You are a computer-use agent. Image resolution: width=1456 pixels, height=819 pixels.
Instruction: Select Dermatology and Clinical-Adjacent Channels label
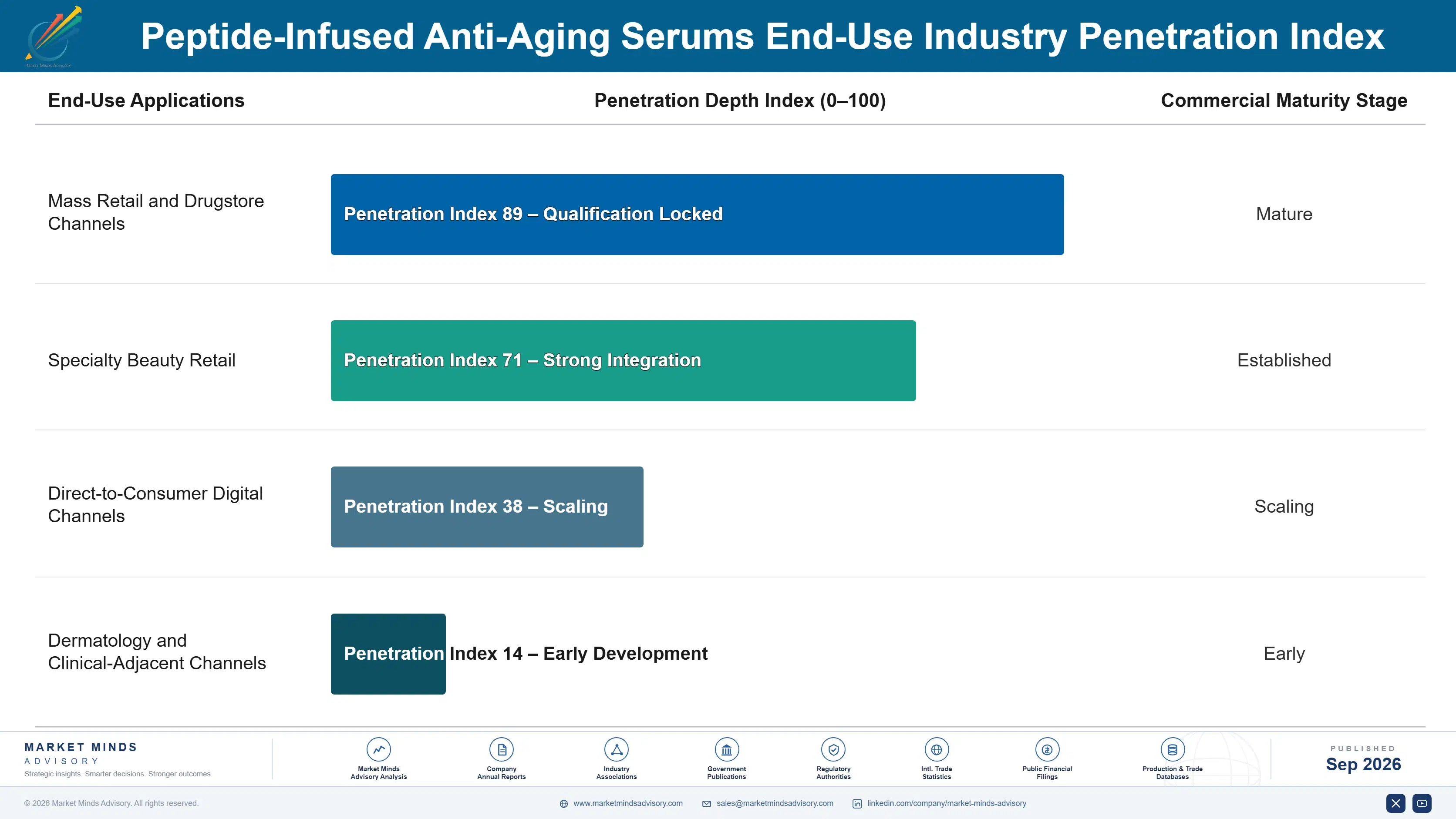(x=157, y=652)
